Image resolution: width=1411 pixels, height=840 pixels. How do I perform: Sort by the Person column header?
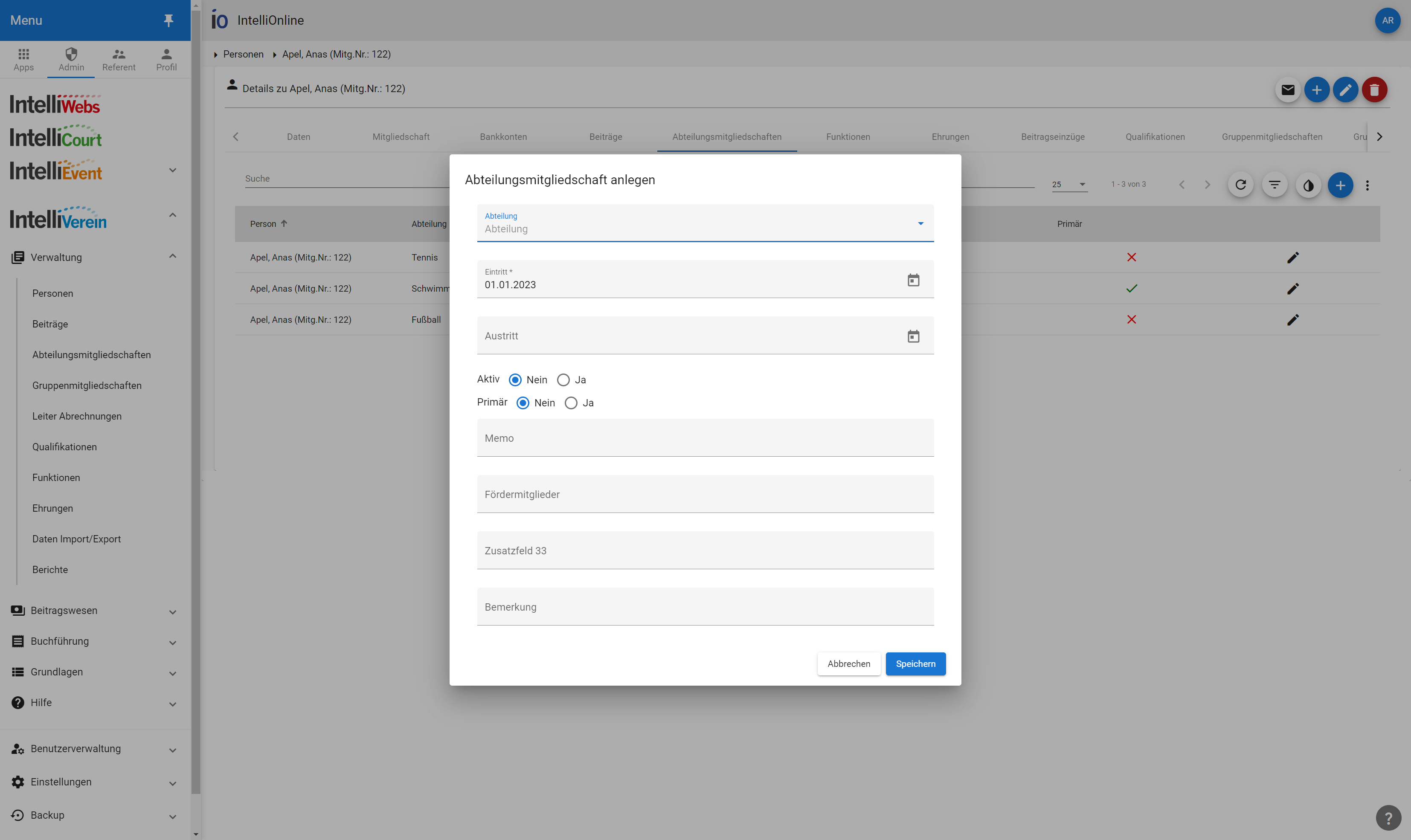[268, 223]
